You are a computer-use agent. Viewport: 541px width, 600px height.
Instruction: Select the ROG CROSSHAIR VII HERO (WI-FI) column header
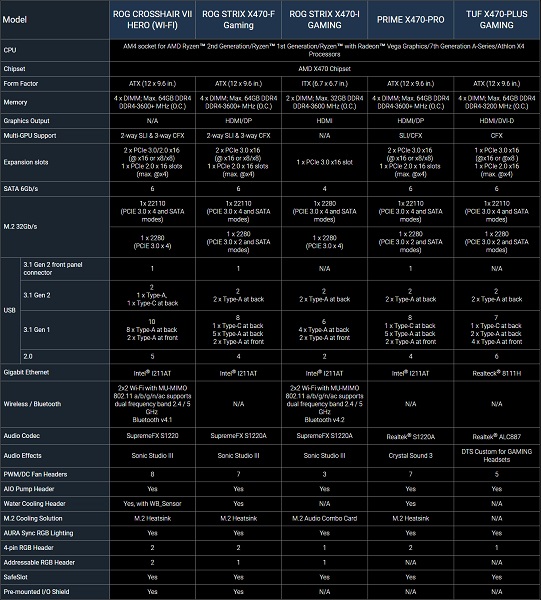152,20
